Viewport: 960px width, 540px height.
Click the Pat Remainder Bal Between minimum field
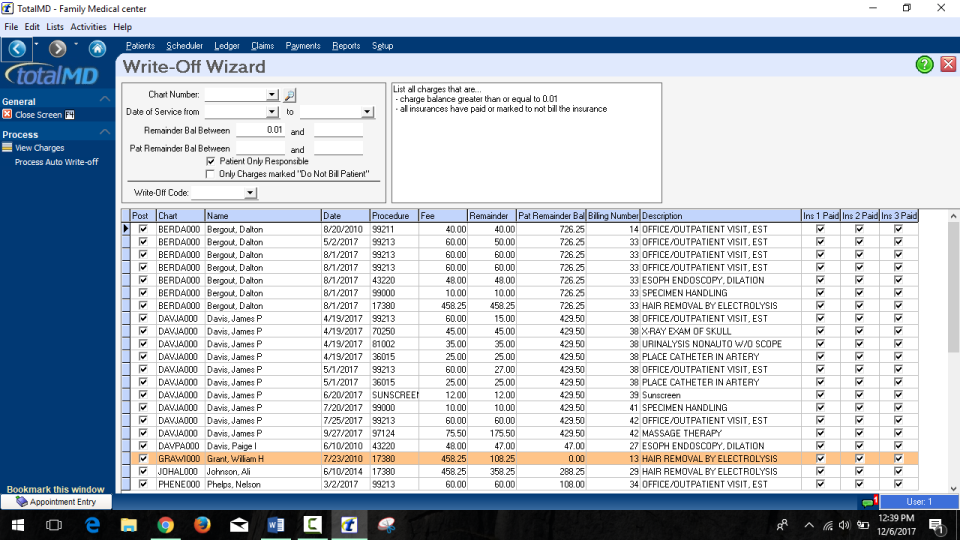[x=260, y=148]
